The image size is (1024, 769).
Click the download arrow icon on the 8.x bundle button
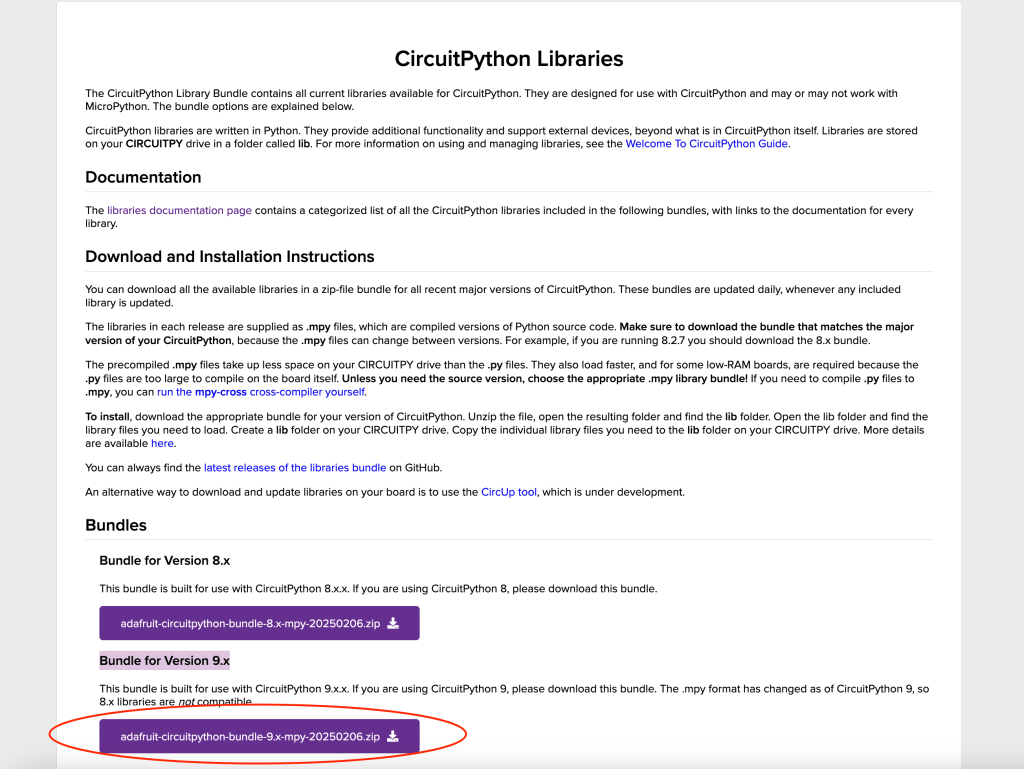click(393, 623)
